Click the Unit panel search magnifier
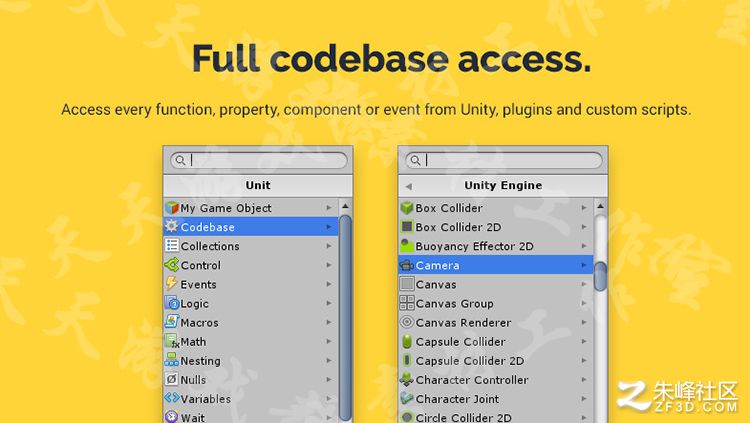The width and height of the screenshot is (750, 423). (180, 160)
